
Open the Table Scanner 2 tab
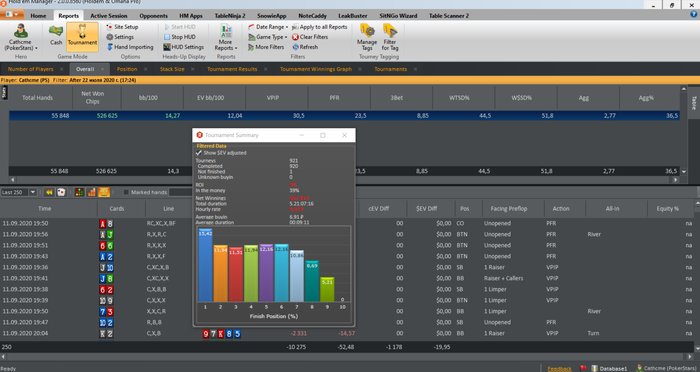[449, 16]
